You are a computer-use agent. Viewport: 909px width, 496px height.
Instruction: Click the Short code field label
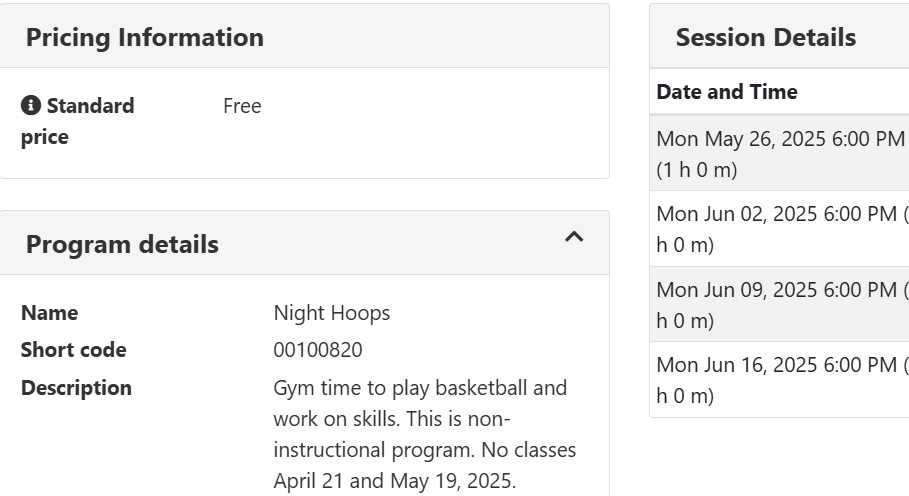(74, 350)
